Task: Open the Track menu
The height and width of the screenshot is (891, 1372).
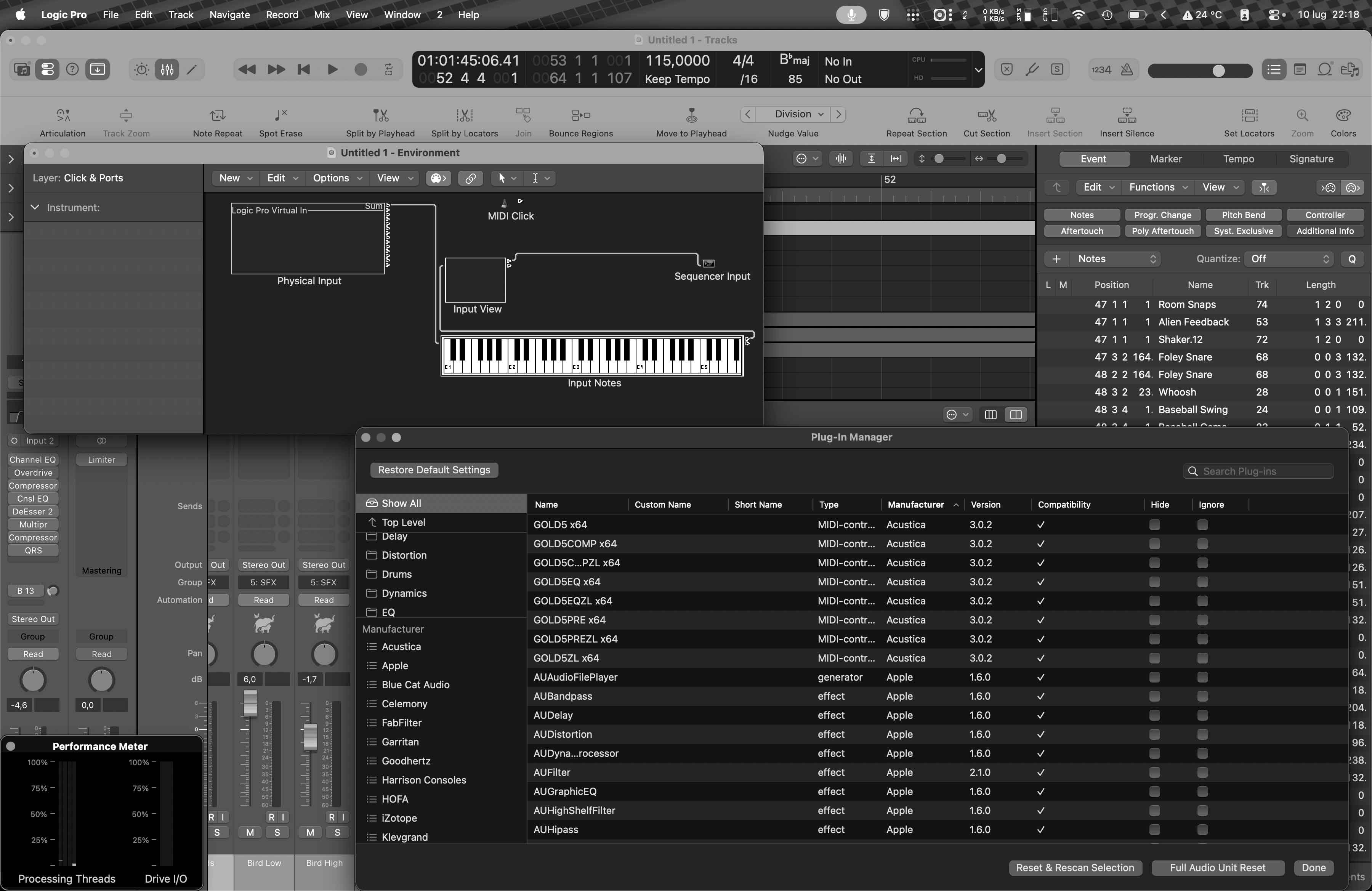Action: coord(180,15)
